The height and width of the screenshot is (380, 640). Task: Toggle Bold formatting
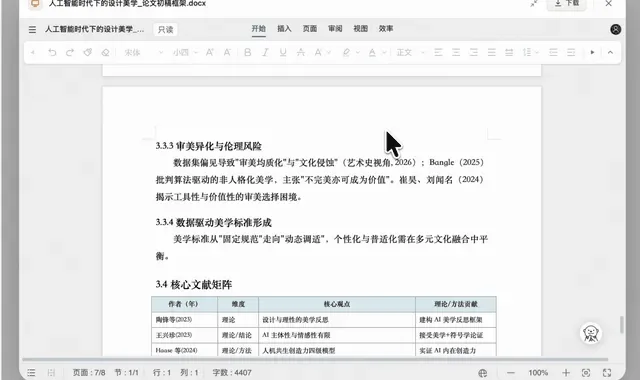247,52
